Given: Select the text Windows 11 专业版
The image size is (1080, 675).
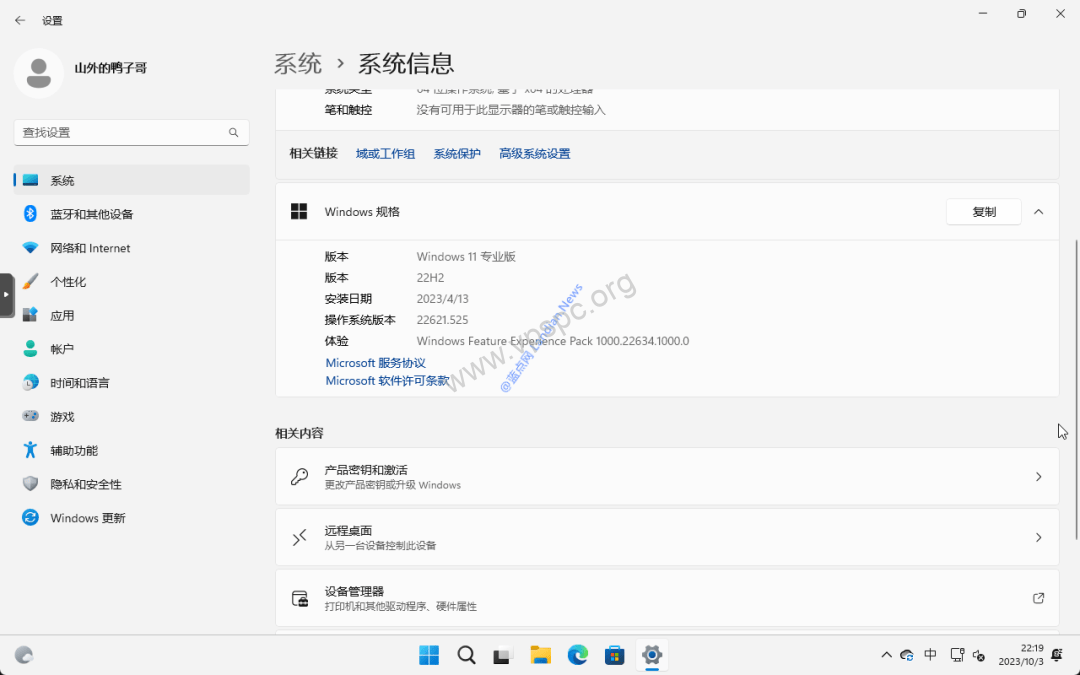Looking at the screenshot, I should (x=466, y=257).
